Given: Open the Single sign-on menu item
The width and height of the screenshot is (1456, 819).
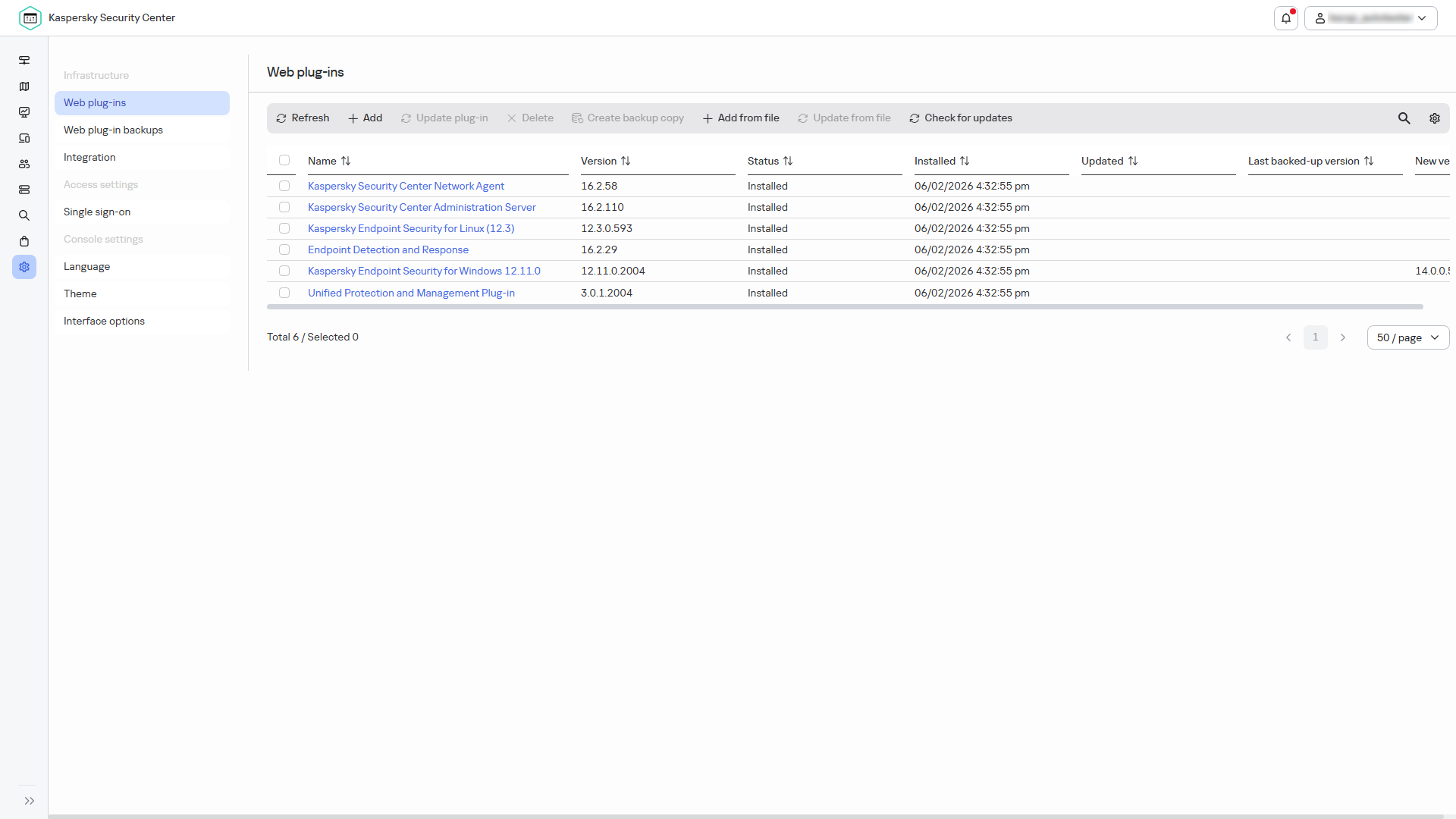Looking at the screenshot, I should point(142,212).
